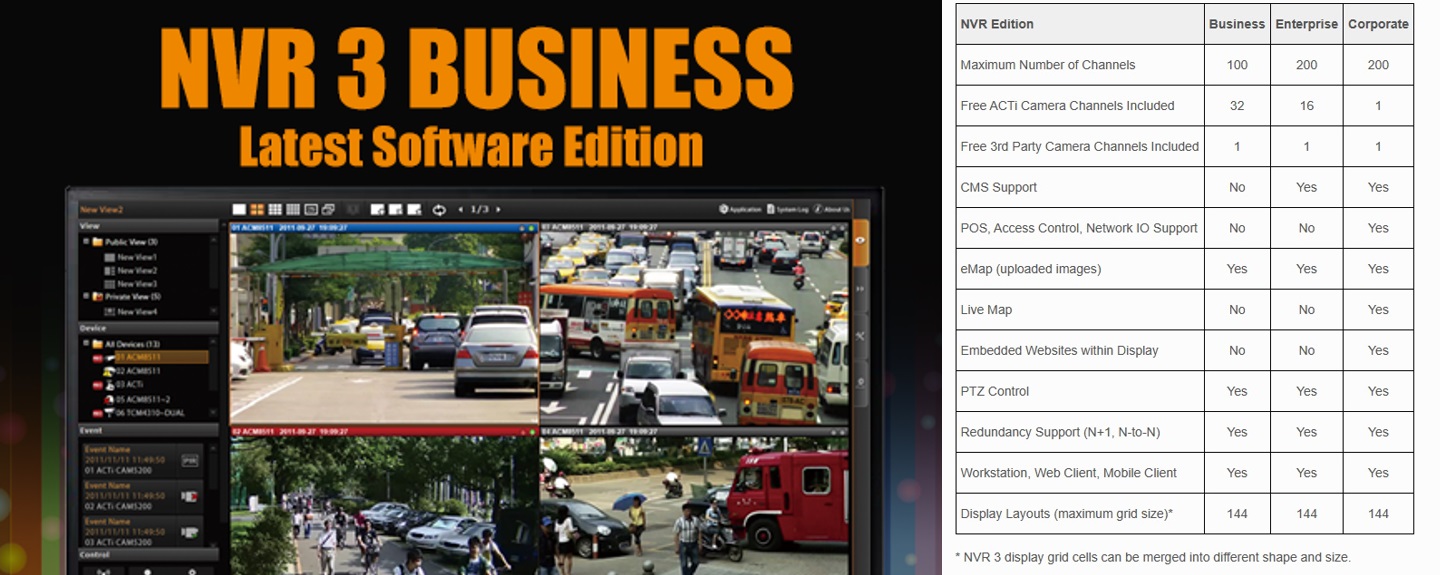
Task: Select highlighted device 01 ACM8511
Action: point(161,357)
